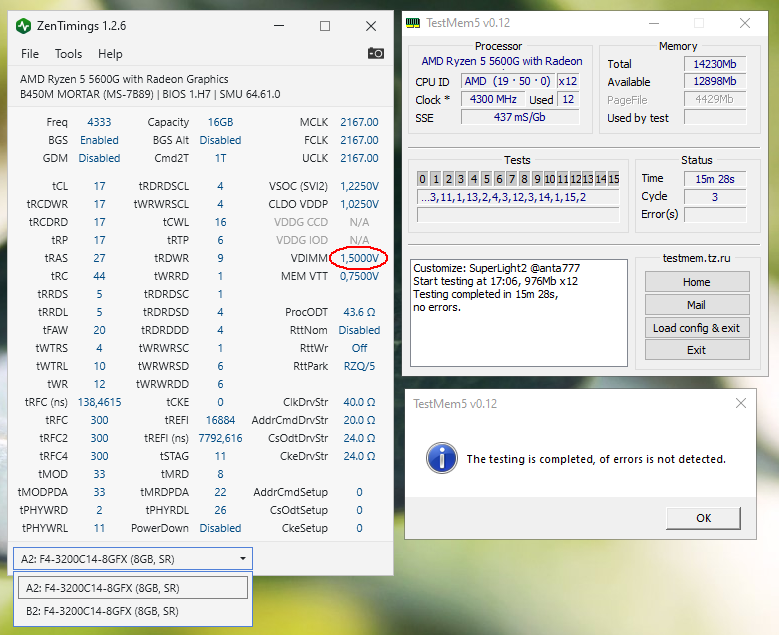779x635 pixels.
Task: Click test box number 0
Action: [422, 179]
